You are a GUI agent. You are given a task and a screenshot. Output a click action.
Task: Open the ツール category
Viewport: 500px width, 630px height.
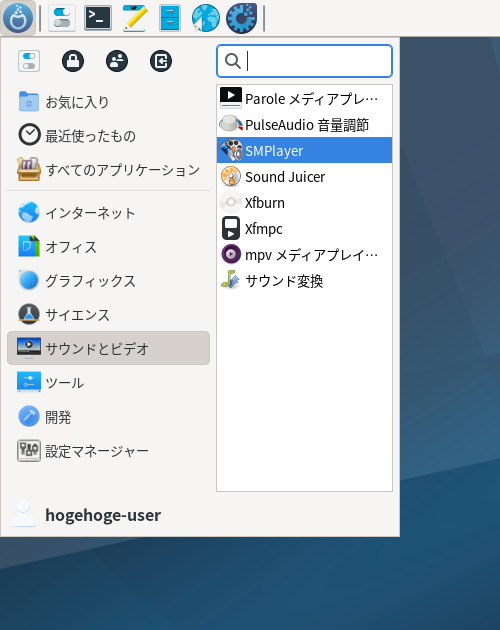pos(109,382)
